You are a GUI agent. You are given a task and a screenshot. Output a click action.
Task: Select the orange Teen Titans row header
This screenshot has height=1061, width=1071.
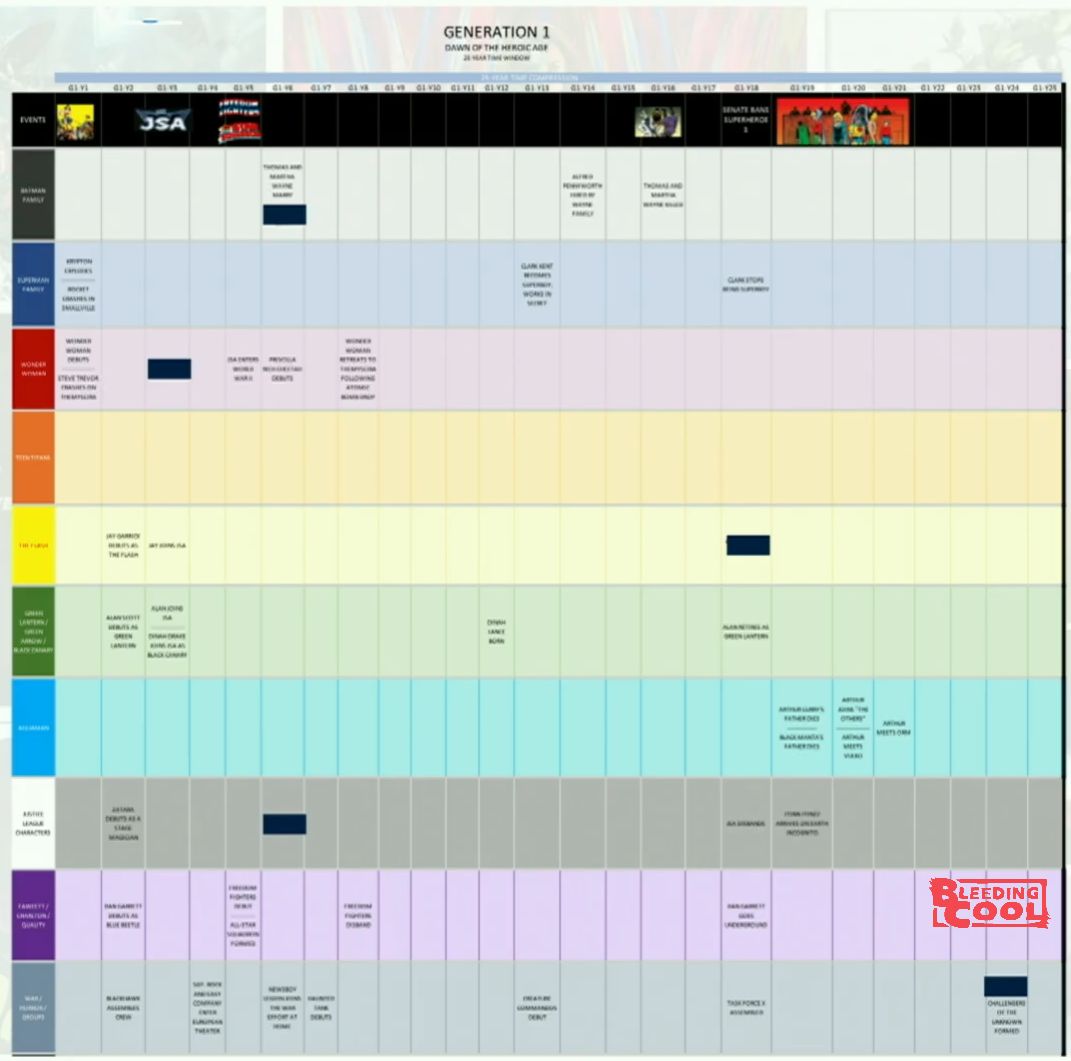point(32,458)
